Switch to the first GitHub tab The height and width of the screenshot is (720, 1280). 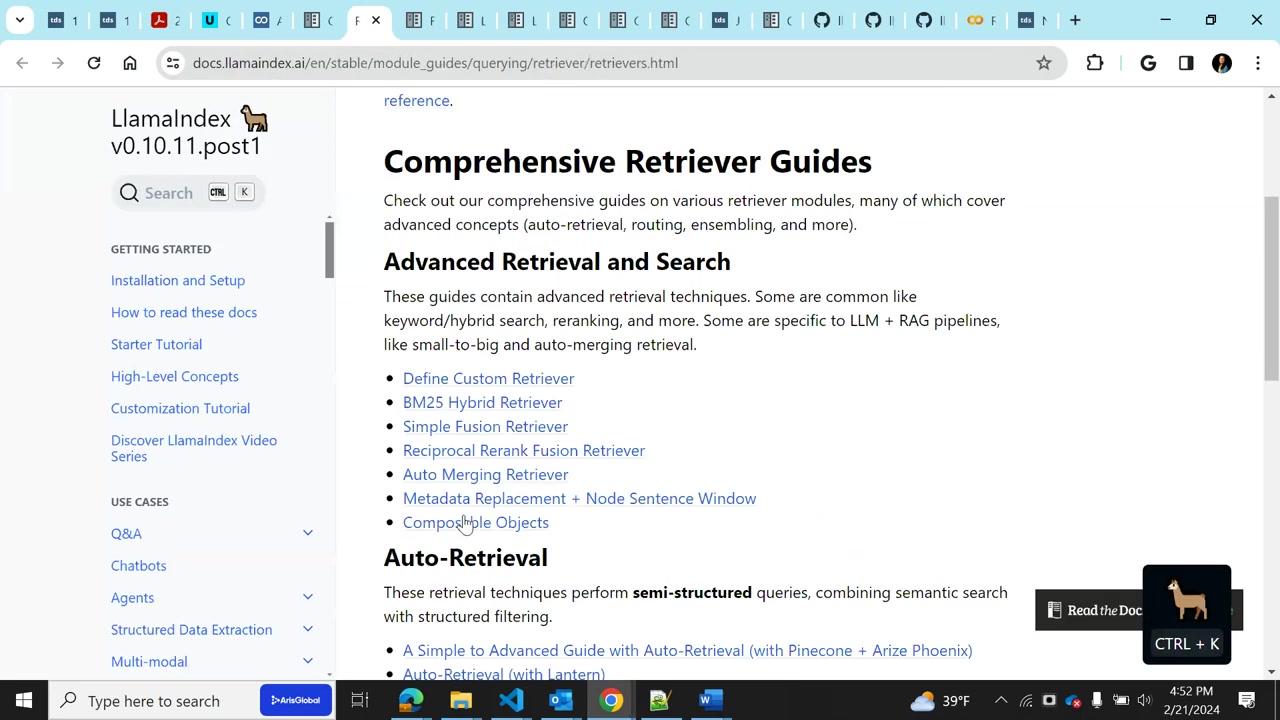(x=822, y=20)
